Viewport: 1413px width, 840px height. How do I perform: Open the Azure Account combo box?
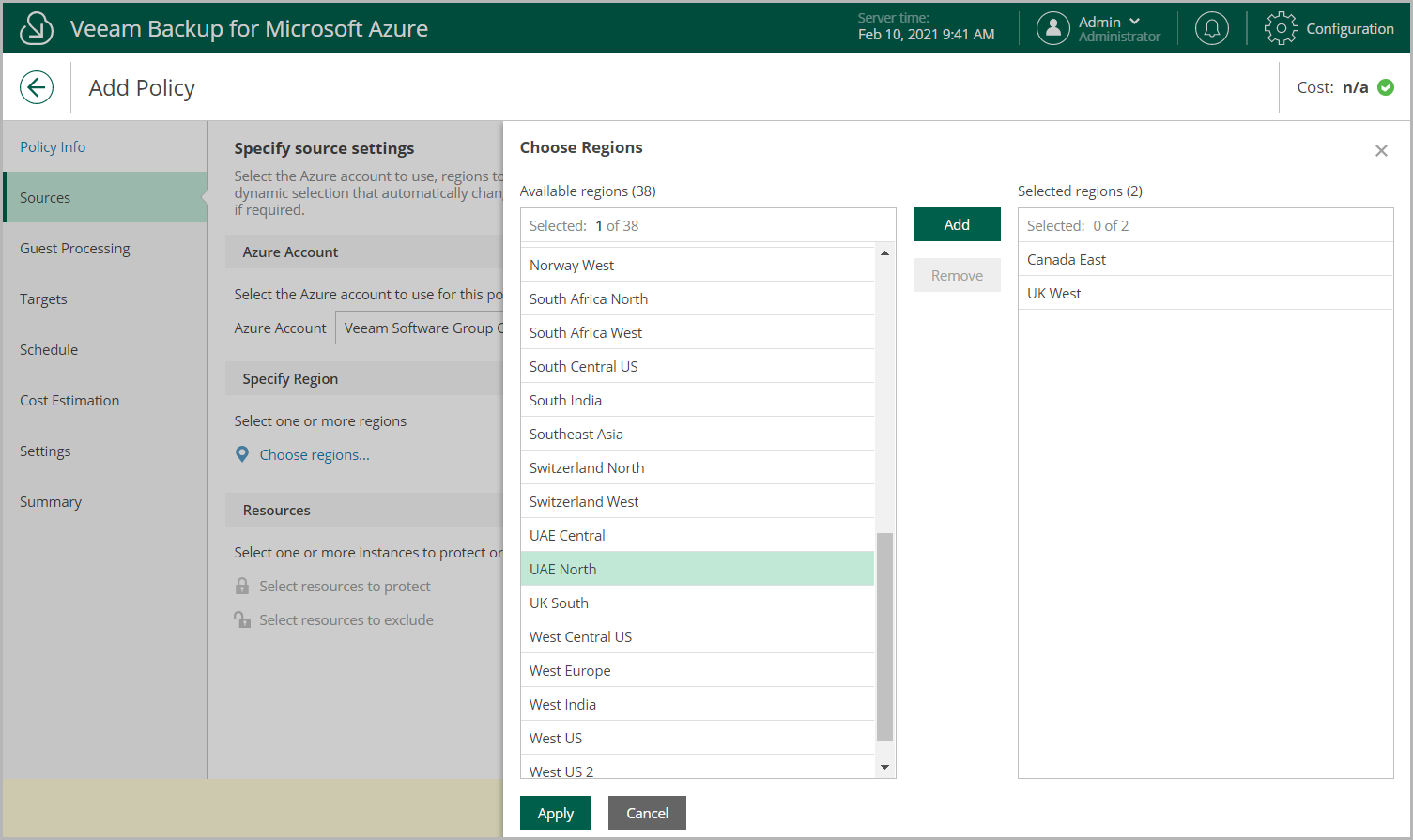tap(420, 328)
